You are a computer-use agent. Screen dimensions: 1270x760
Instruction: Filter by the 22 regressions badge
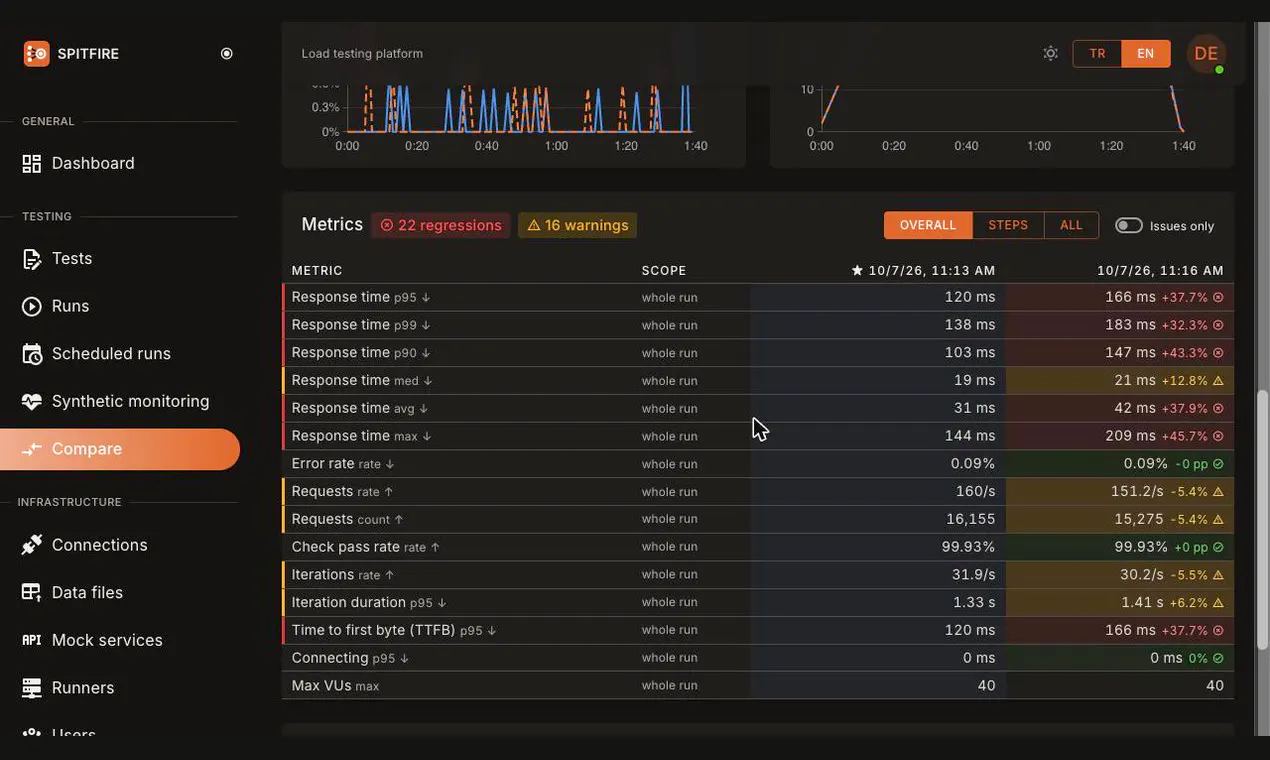[x=441, y=225]
